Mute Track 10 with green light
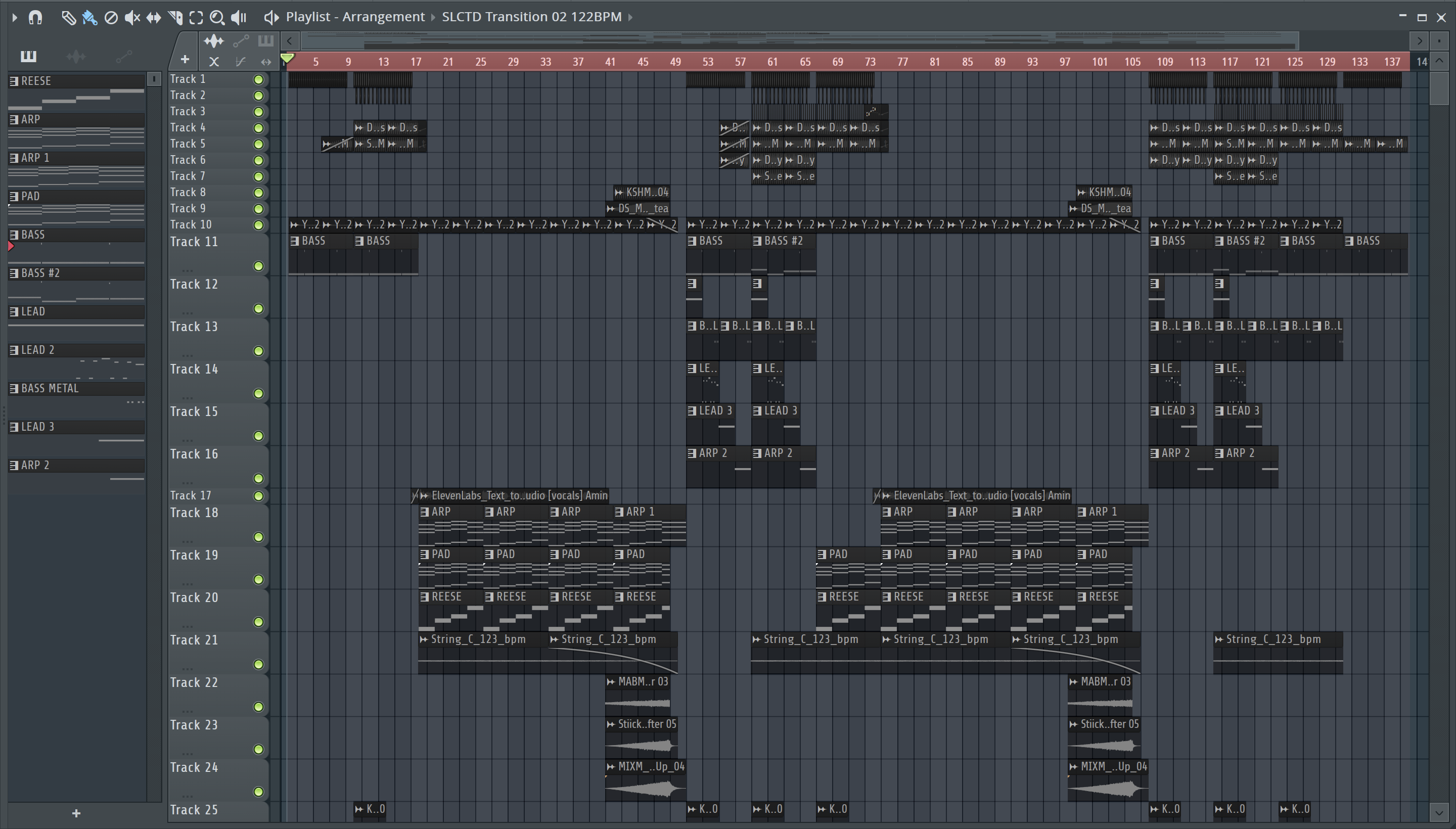The height and width of the screenshot is (829, 1456). click(x=258, y=225)
